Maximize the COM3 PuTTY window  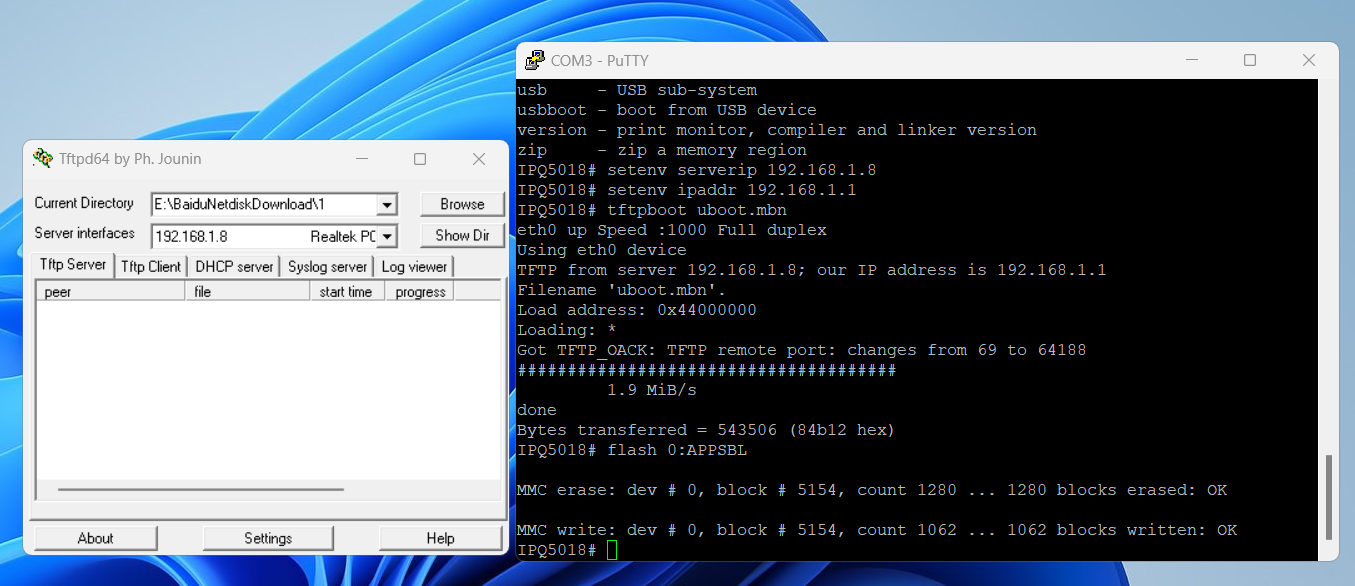(1250, 60)
